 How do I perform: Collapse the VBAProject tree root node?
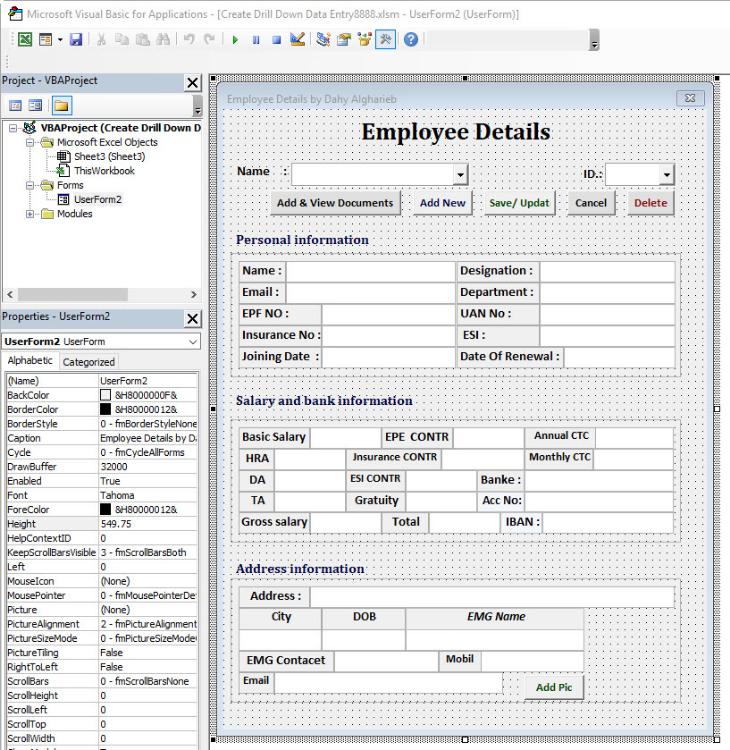13,128
